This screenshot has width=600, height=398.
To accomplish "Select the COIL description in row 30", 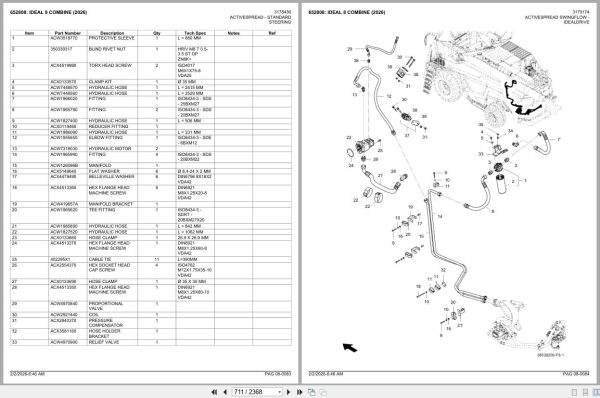I will 94,315.
